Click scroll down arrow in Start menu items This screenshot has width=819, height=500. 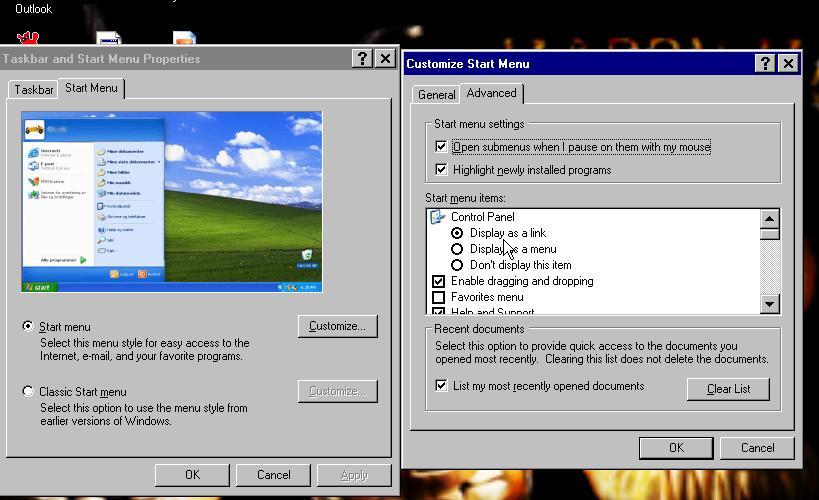click(769, 304)
